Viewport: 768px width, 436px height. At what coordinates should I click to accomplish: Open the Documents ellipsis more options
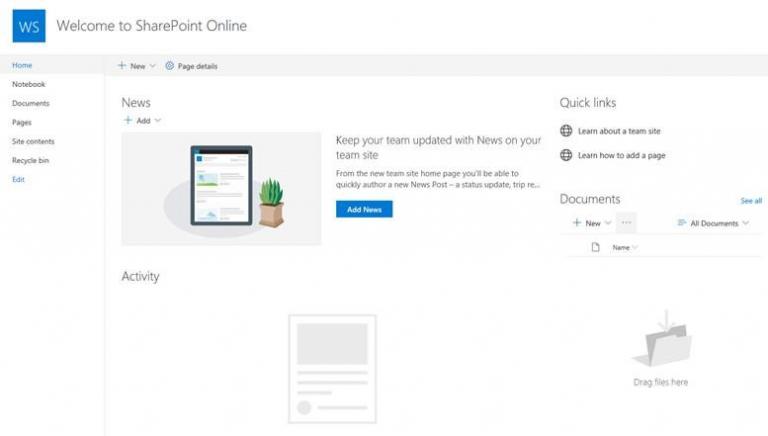pos(627,223)
